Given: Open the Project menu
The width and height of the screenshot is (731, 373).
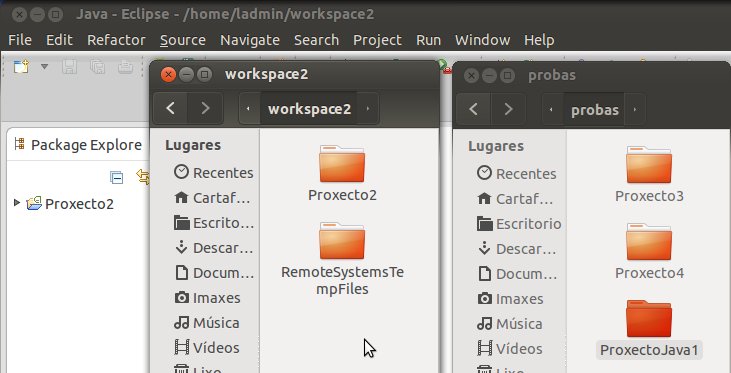Looking at the screenshot, I should point(377,40).
